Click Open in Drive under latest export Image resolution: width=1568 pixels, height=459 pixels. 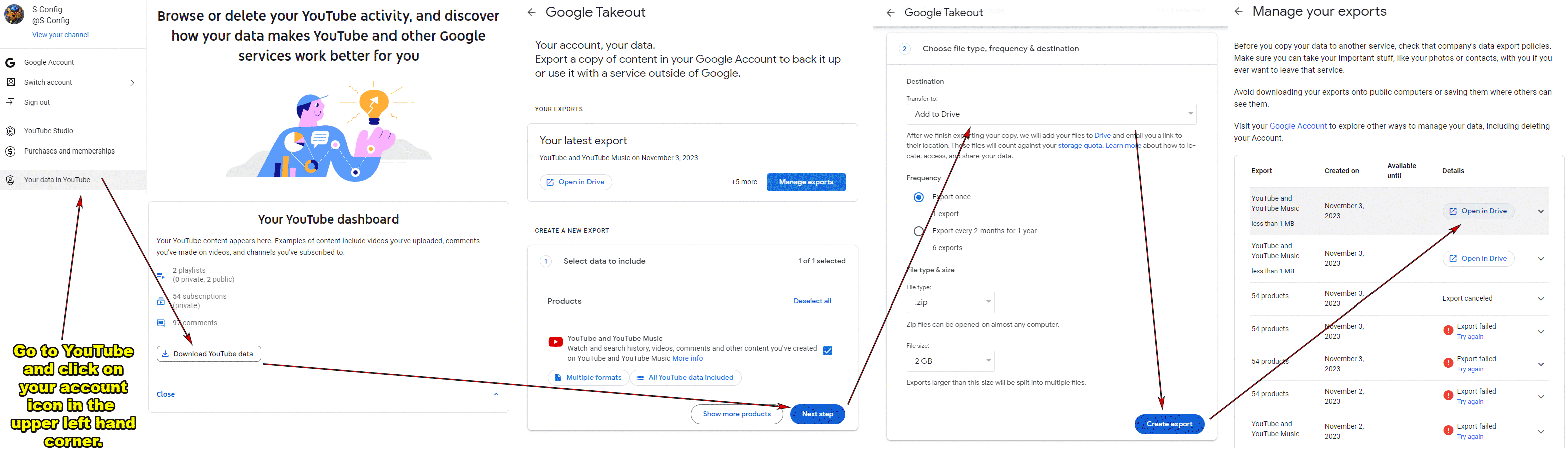tap(575, 182)
